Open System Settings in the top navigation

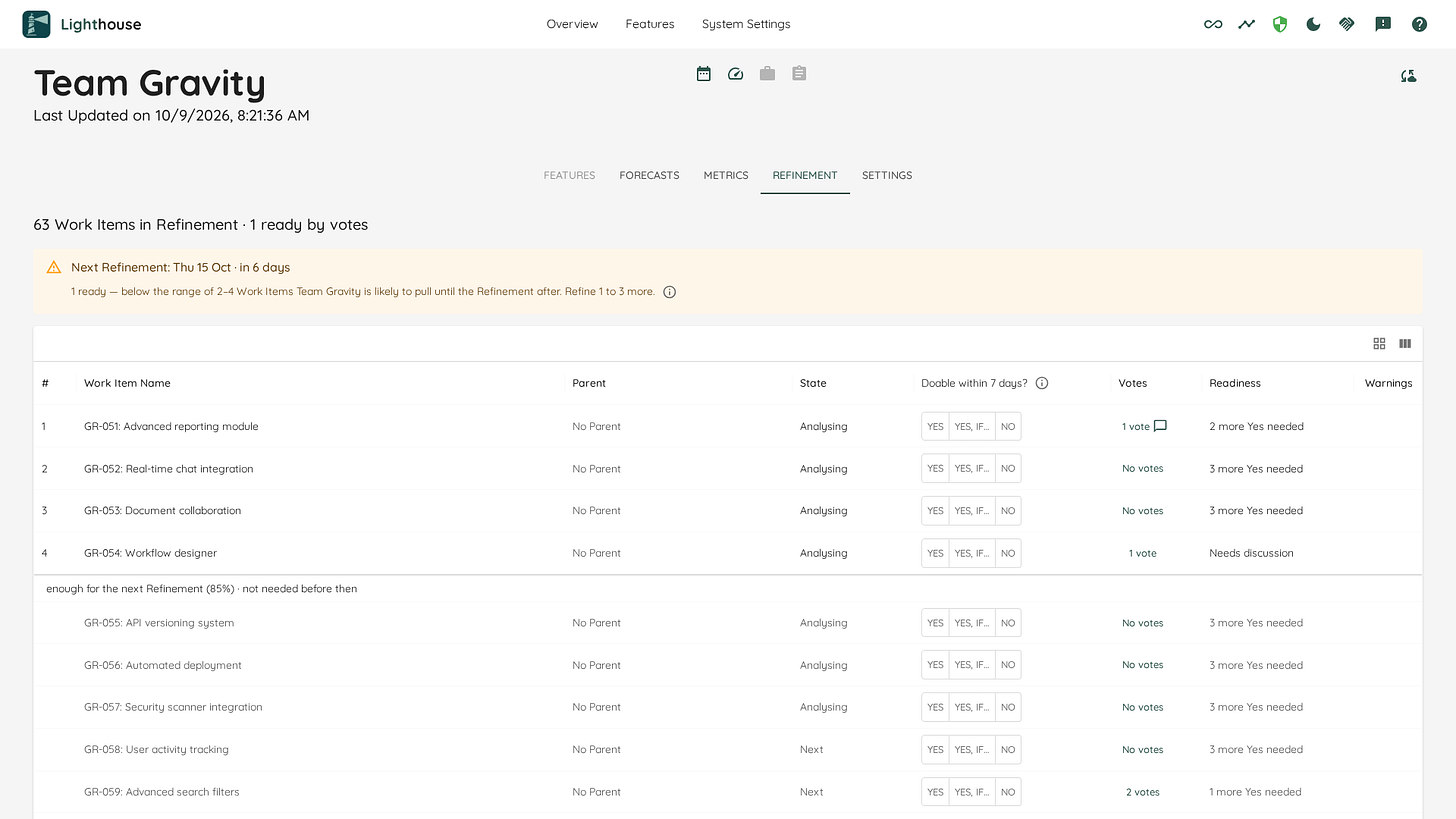click(x=746, y=24)
